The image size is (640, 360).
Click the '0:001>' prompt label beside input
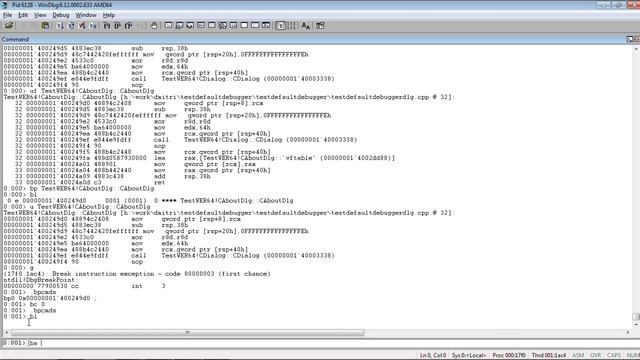click(14, 343)
